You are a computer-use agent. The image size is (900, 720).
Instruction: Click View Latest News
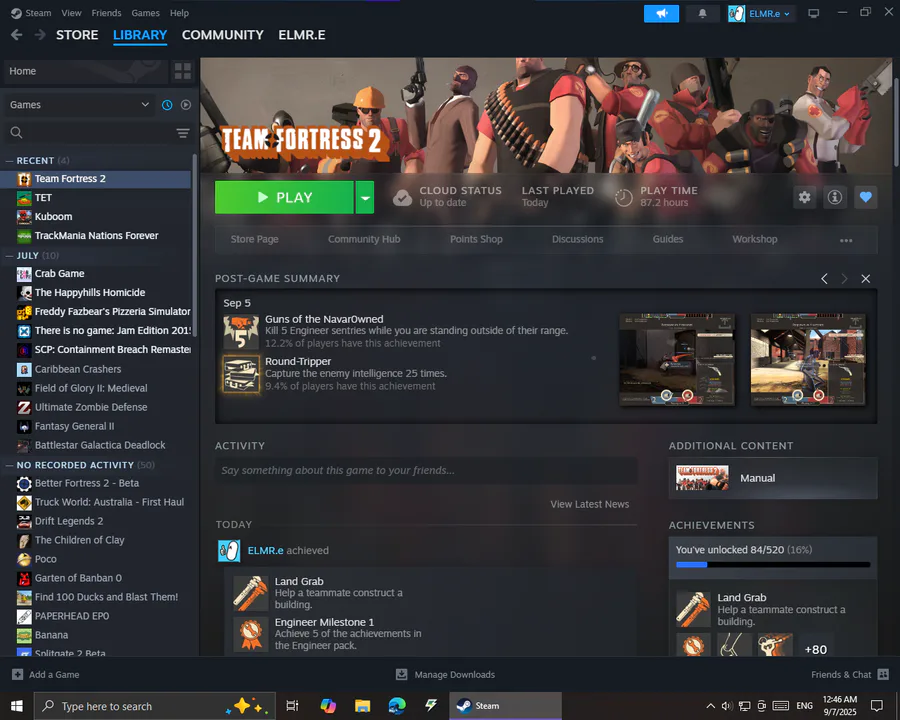tap(589, 504)
